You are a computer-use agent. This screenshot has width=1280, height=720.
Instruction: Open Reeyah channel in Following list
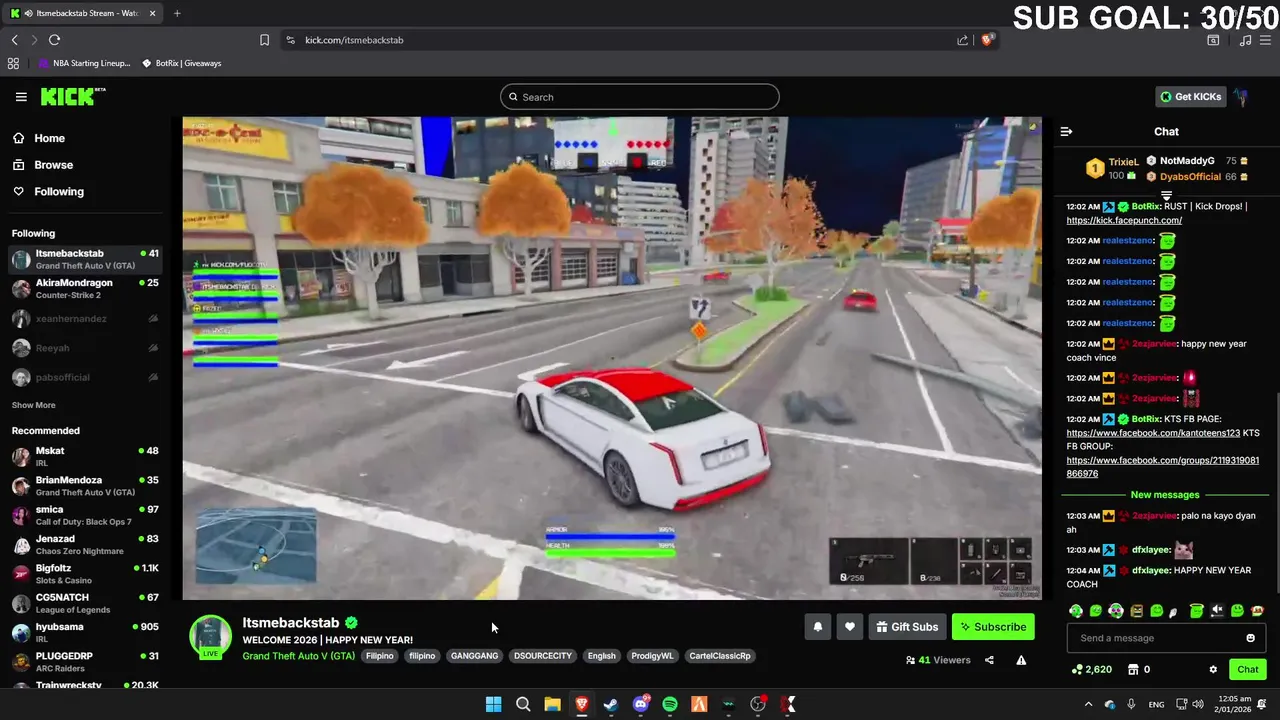[84, 348]
